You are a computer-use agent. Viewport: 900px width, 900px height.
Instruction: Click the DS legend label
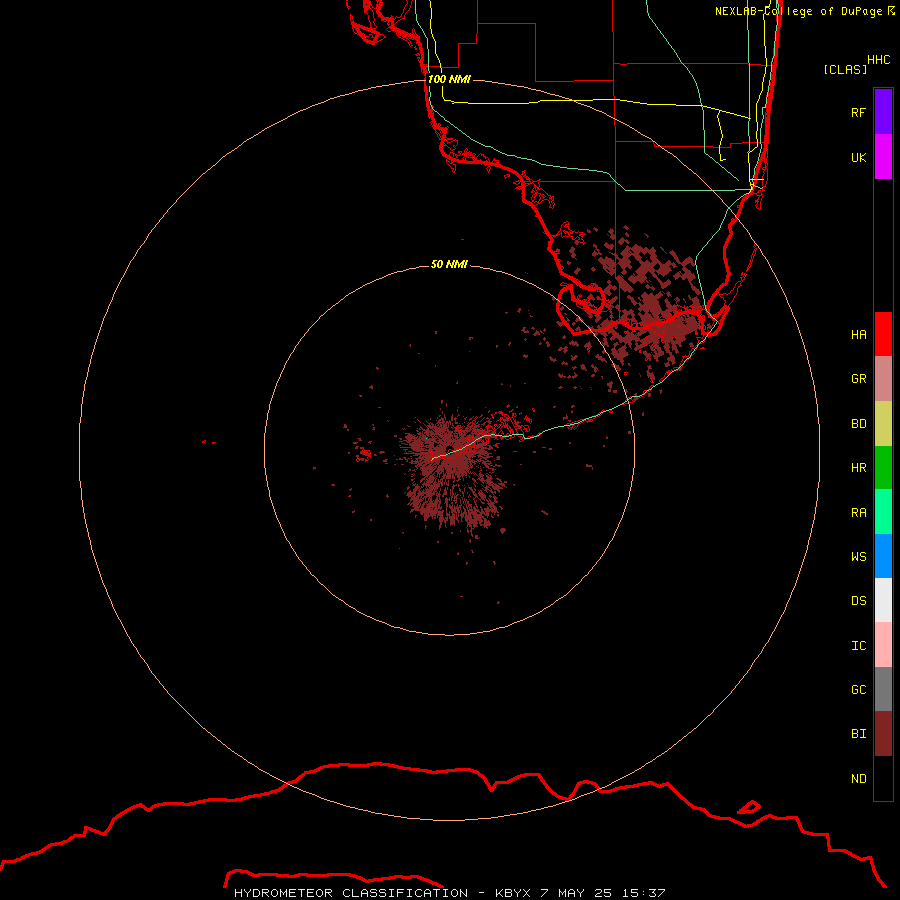[859, 600]
